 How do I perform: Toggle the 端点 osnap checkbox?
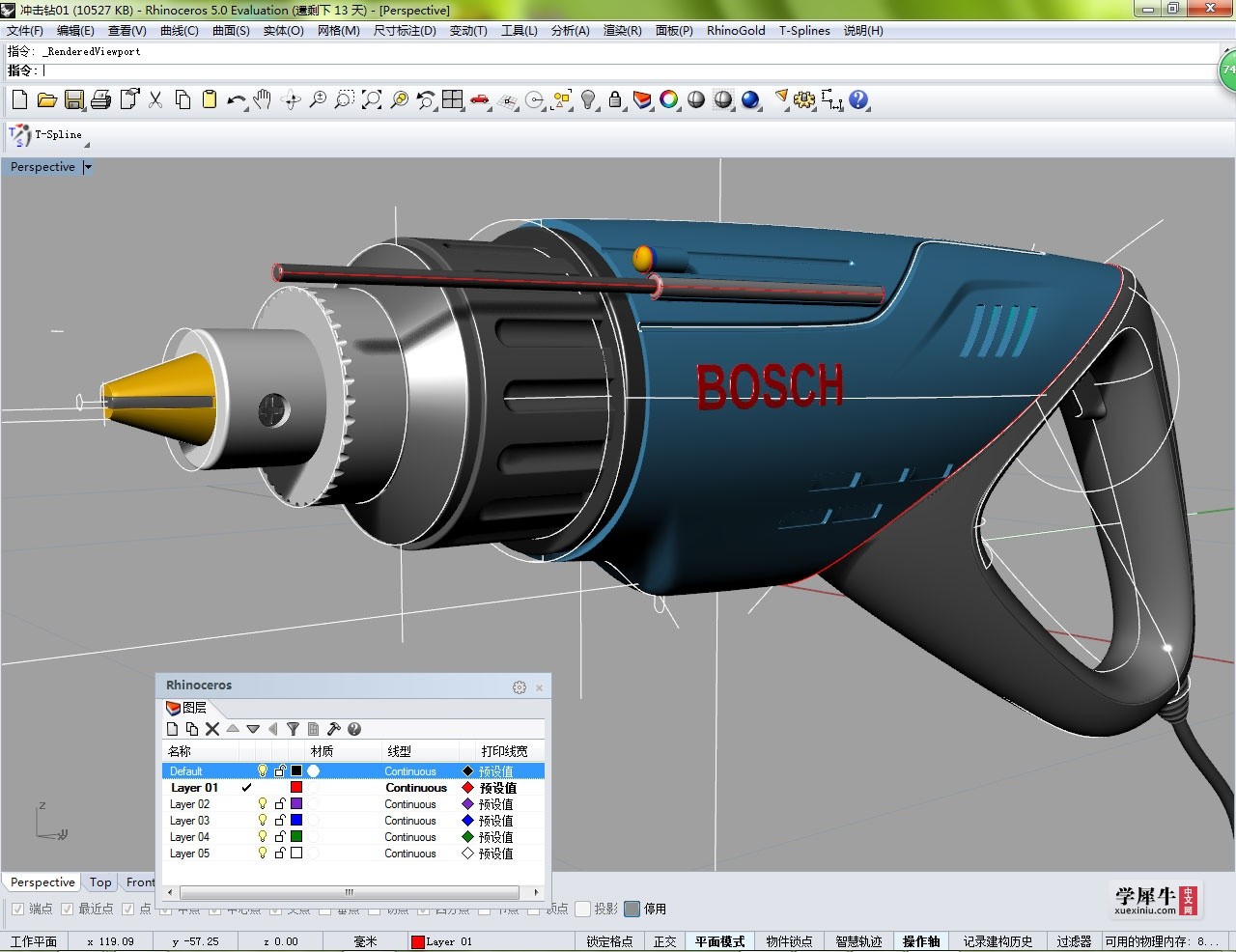pyautogui.click(x=17, y=909)
